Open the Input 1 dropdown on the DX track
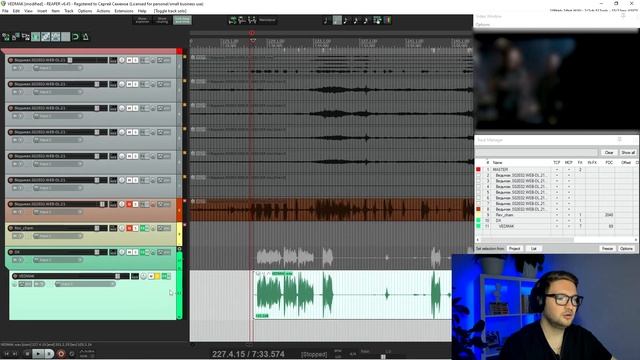The image size is (640, 360). tap(58, 260)
